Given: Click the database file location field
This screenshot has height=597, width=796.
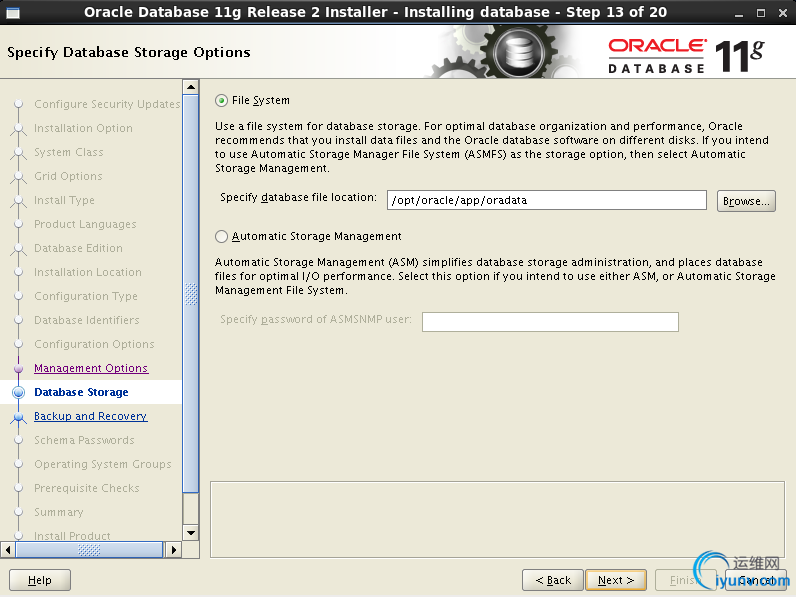Looking at the screenshot, I should 546,200.
